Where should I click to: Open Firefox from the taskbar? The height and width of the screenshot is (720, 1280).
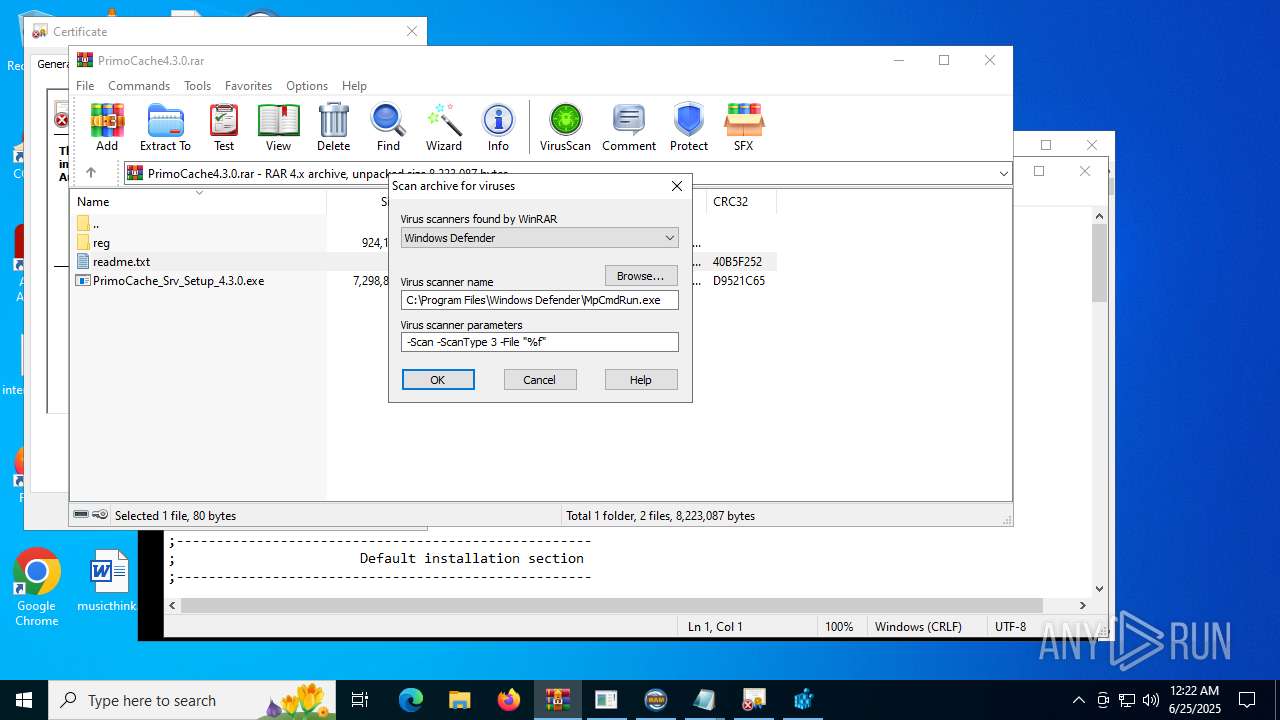pos(509,700)
